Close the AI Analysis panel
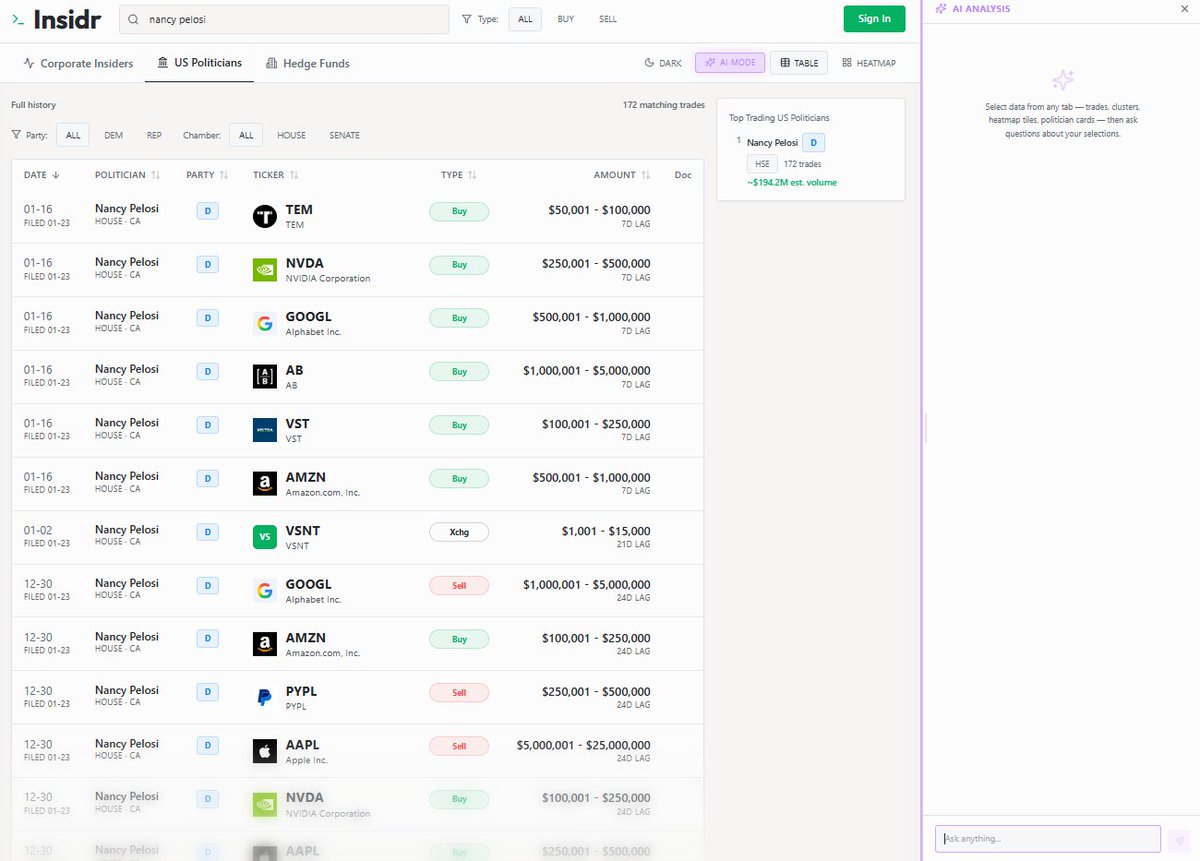This screenshot has height=861, width=1200. tap(1184, 9)
